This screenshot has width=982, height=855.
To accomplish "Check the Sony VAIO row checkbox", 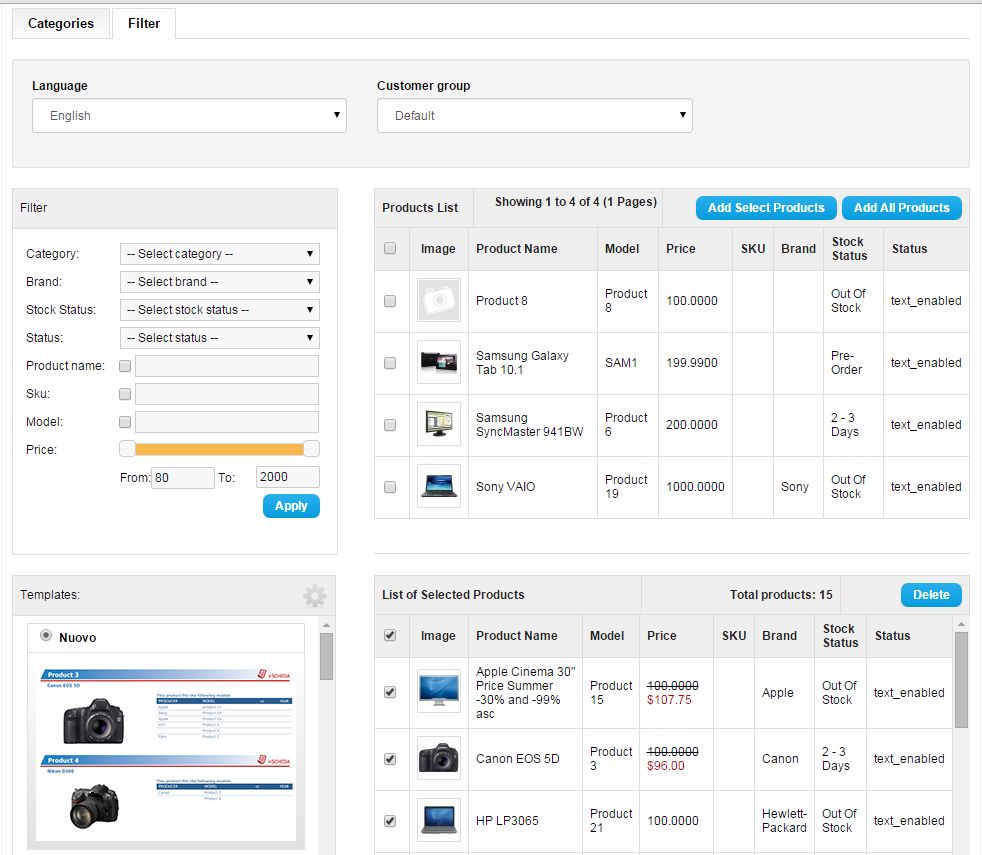I will pos(390,487).
